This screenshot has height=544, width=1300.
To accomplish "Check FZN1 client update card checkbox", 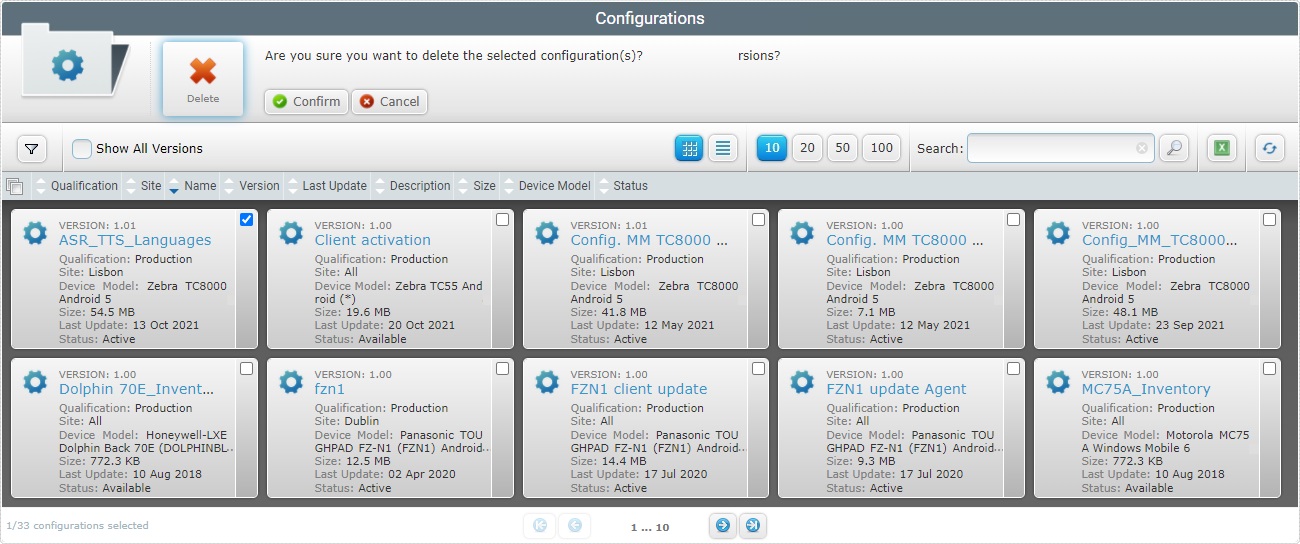I will point(758,369).
